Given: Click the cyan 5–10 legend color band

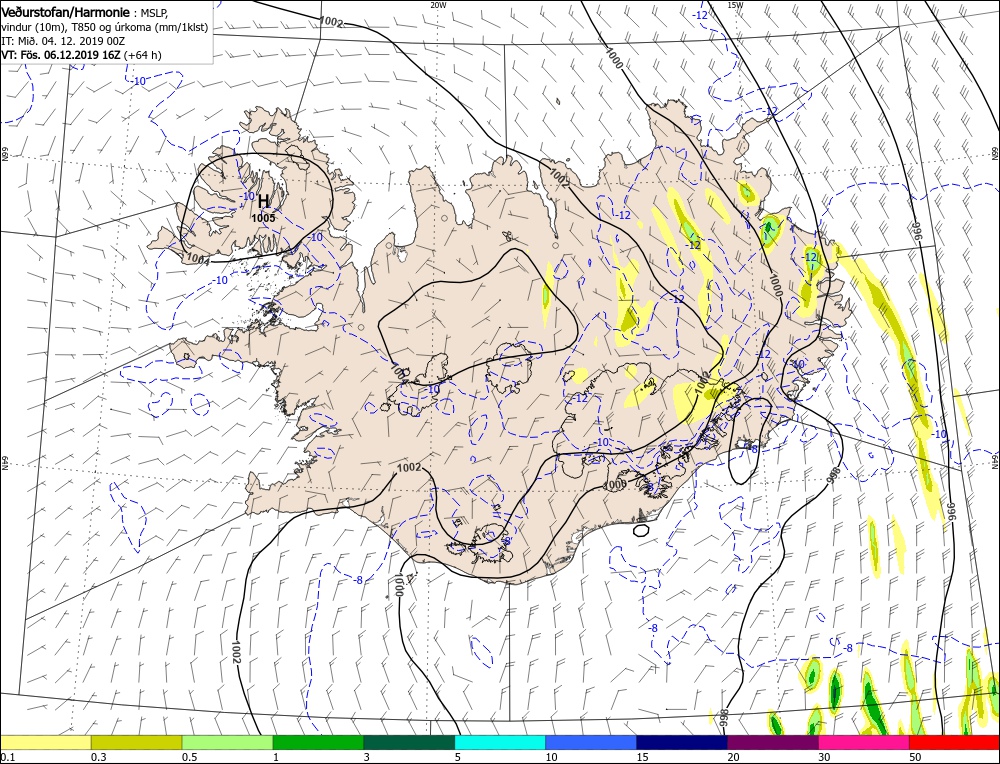Looking at the screenshot, I should point(500,742).
